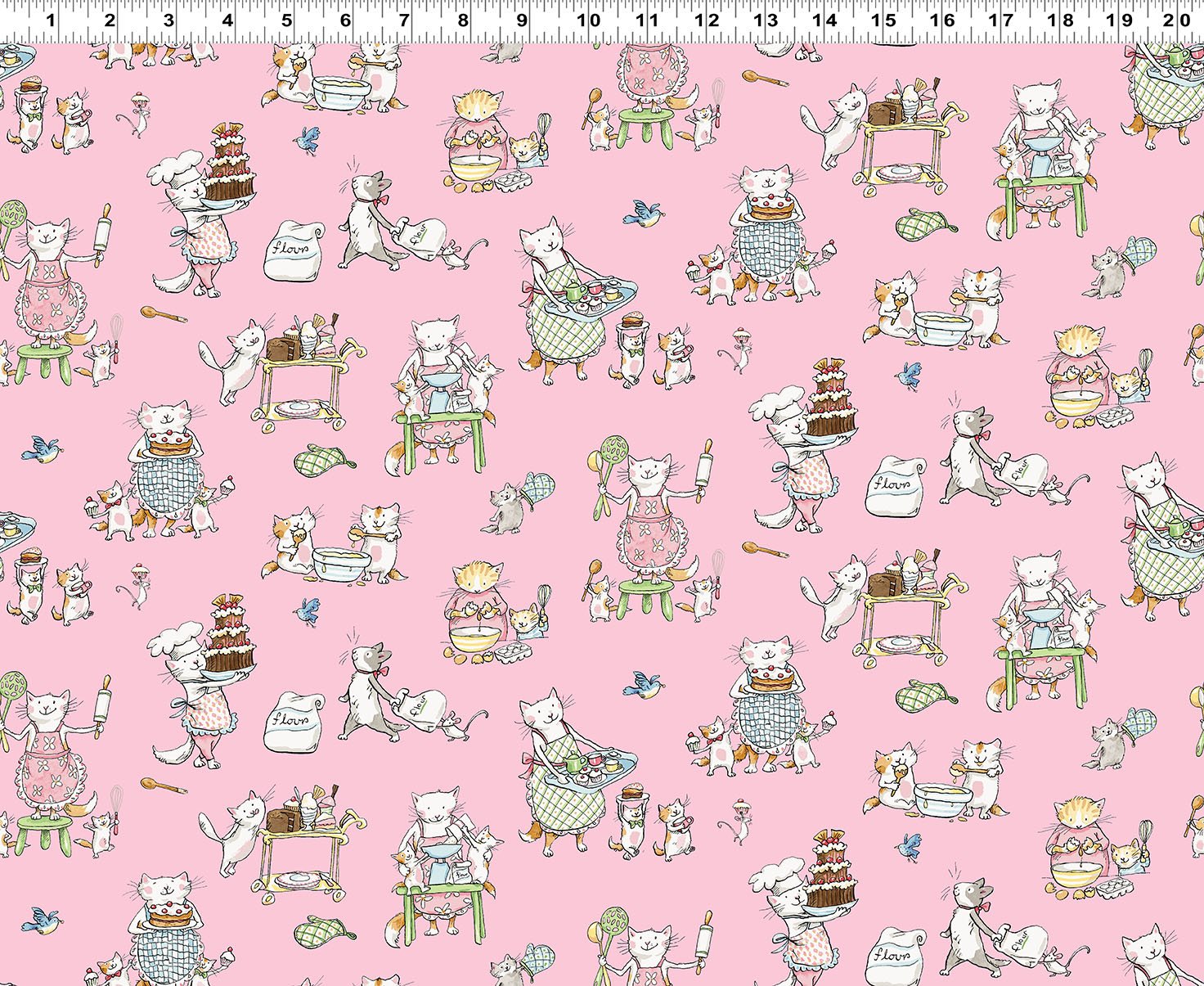Select ruler mark 10 at the top
Image resolution: width=1204 pixels, height=986 pixels.
click(x=588, y=20)
